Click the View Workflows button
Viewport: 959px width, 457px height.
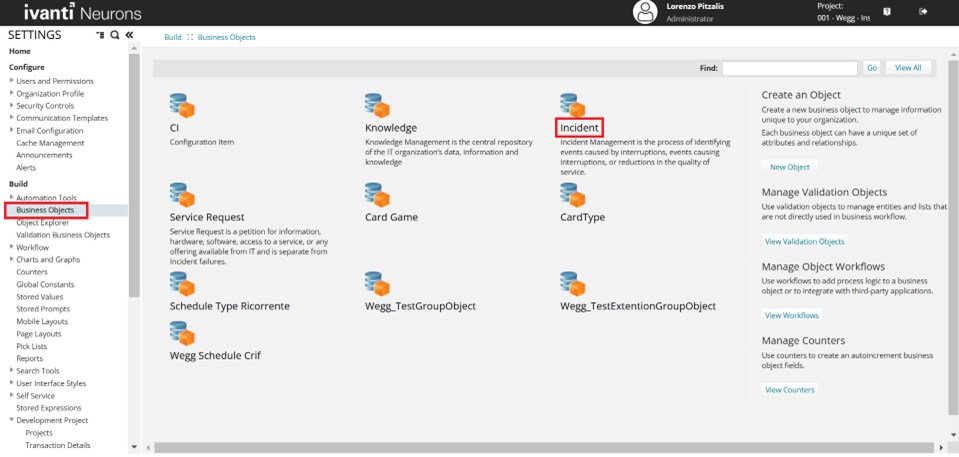791,316
